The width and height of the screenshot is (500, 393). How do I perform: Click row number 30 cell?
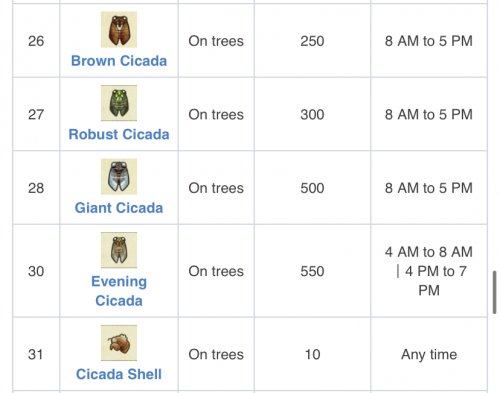36,271
